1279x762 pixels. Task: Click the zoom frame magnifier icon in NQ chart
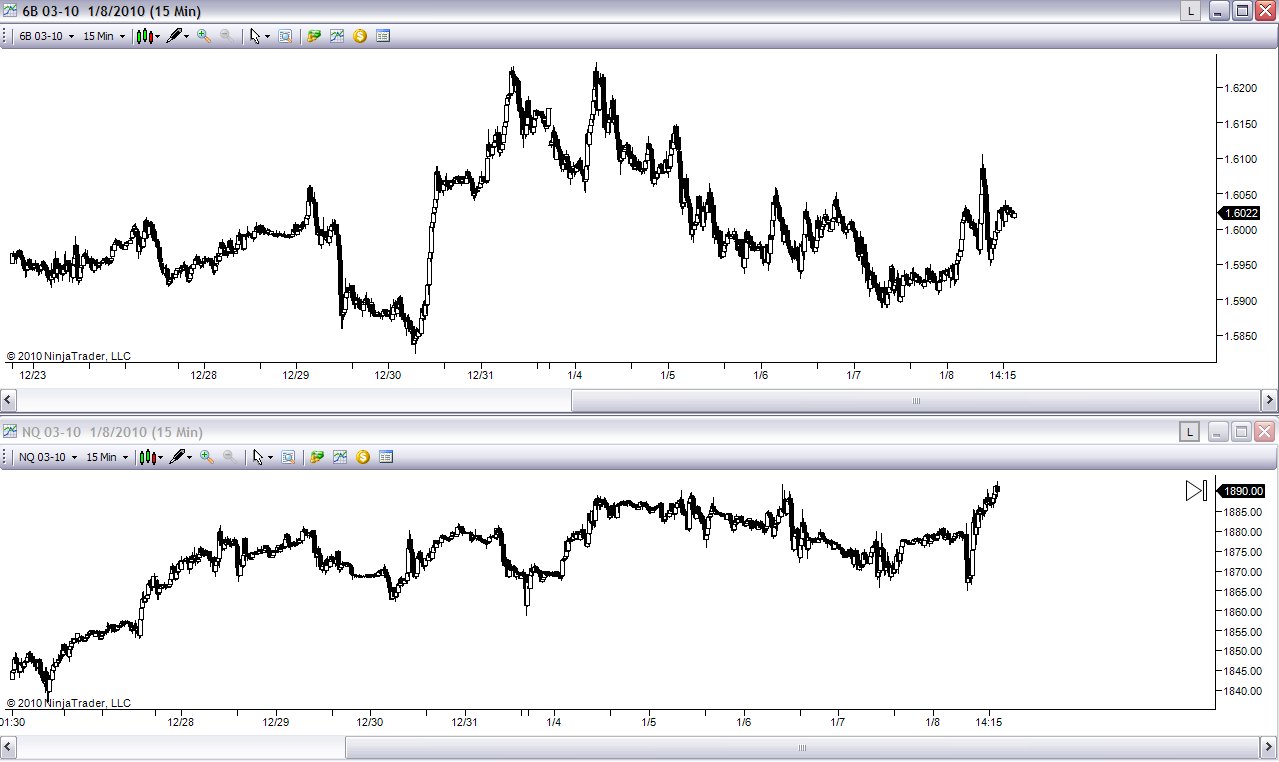coord(288,457)
